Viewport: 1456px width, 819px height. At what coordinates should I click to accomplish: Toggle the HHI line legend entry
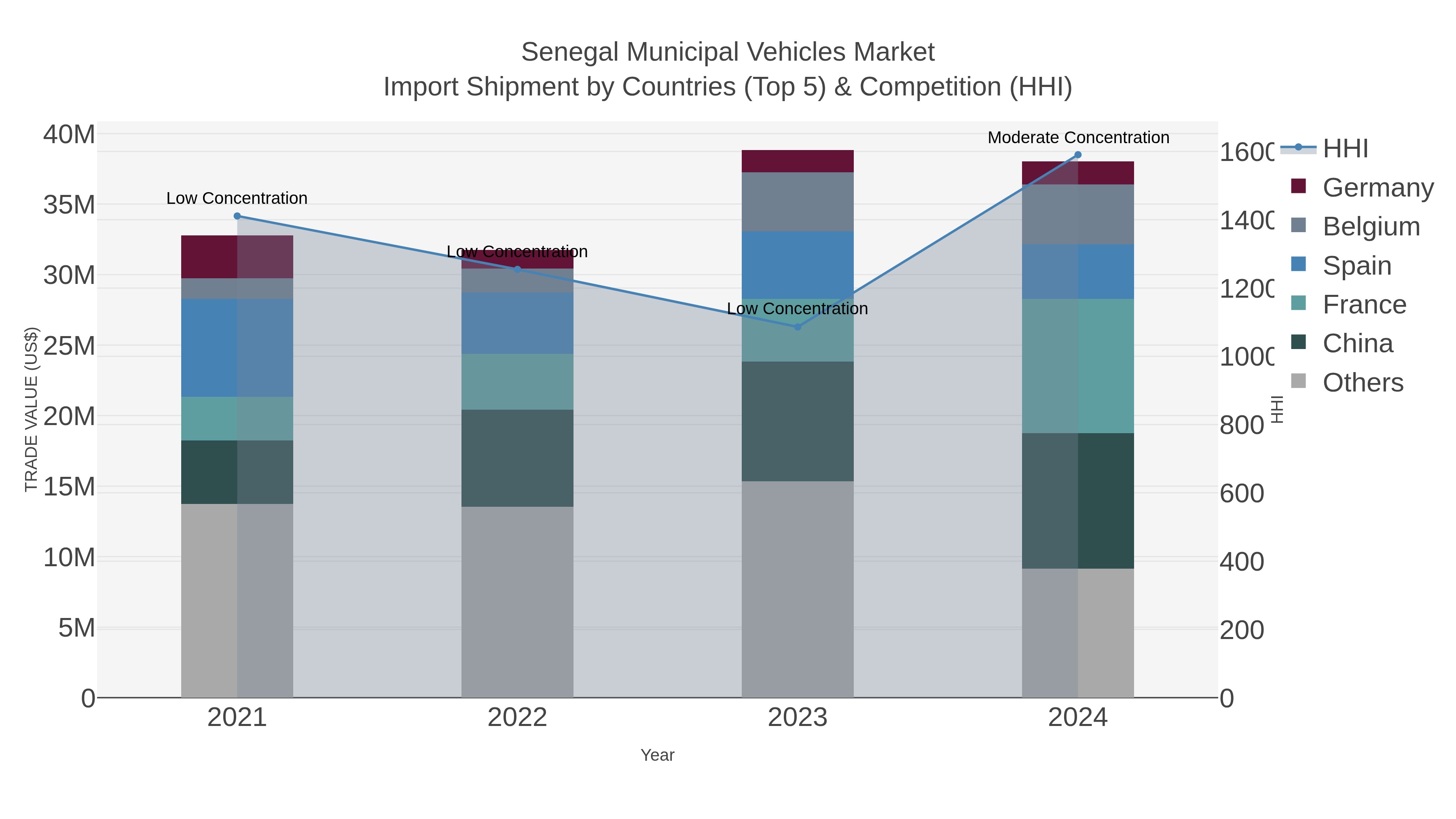(x=1324, y=149)
